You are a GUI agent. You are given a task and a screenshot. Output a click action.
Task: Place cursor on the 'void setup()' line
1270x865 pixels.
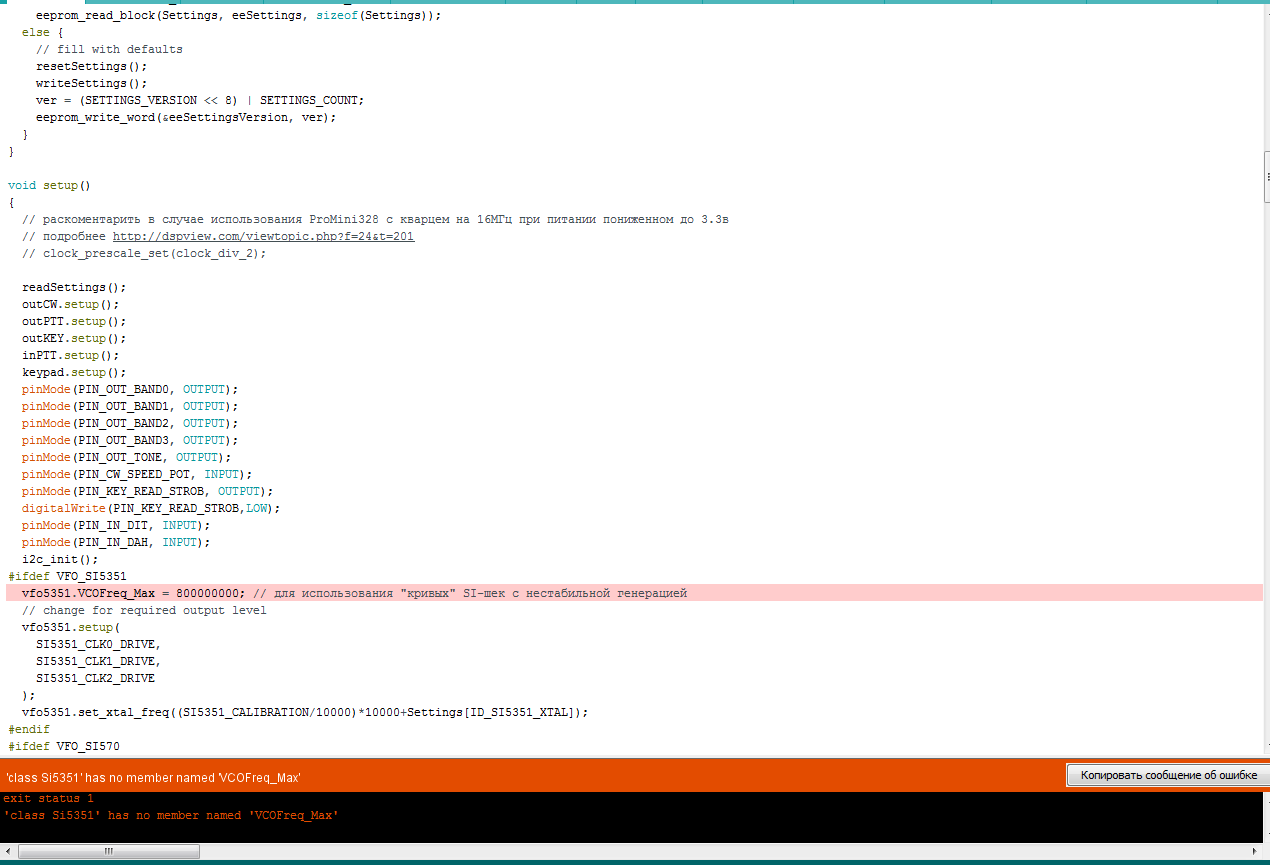pyautogui.click(x=49, y=185)
